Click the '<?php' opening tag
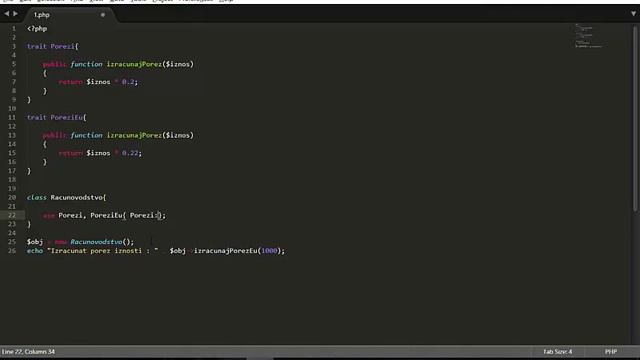Screen dimensions: 640x360 click(x=37, y=29)
